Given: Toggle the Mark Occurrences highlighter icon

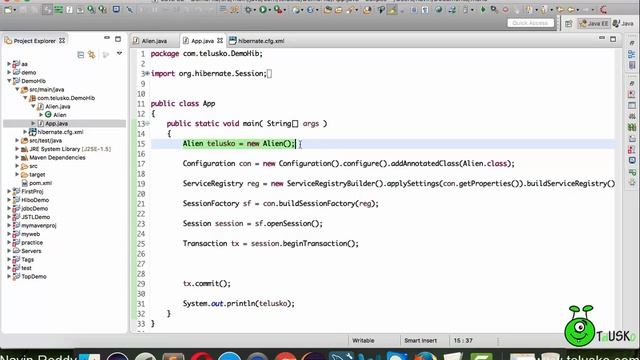Looking at the screenshot, I should (x=392, y=9).
